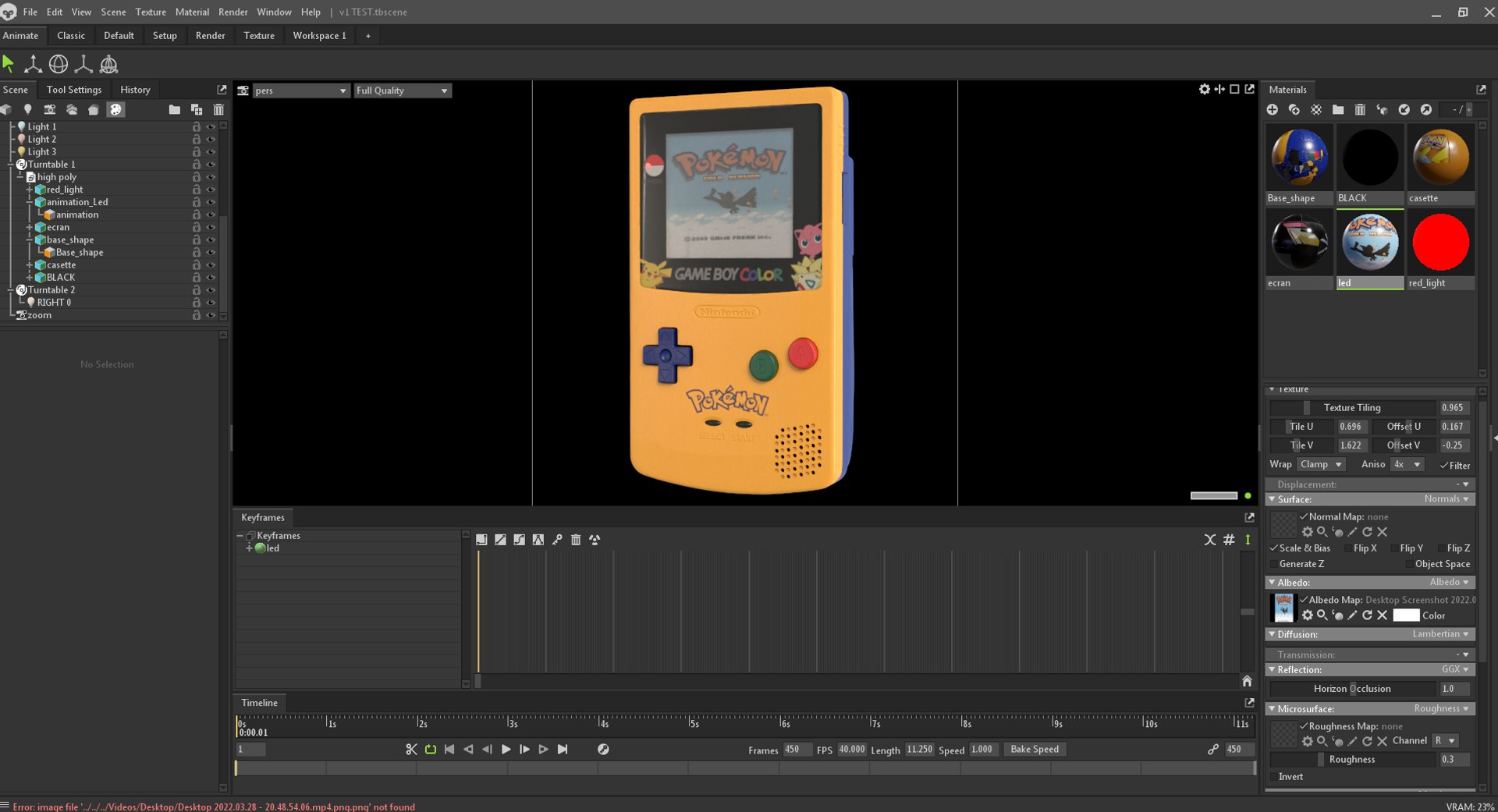Switch to Tool Settings tab
The width and height of the screenshot is (1498, 812).
[74, 90]
